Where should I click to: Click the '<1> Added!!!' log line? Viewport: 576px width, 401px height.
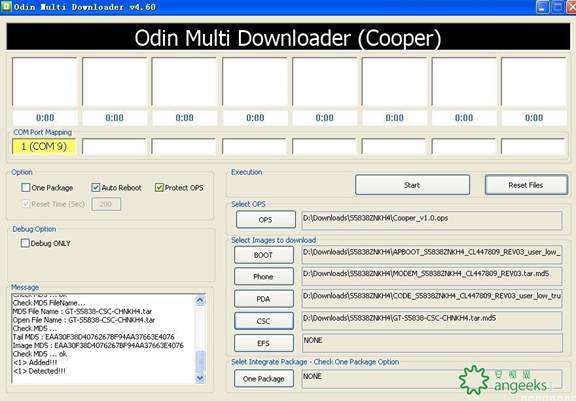pos(35,362)
